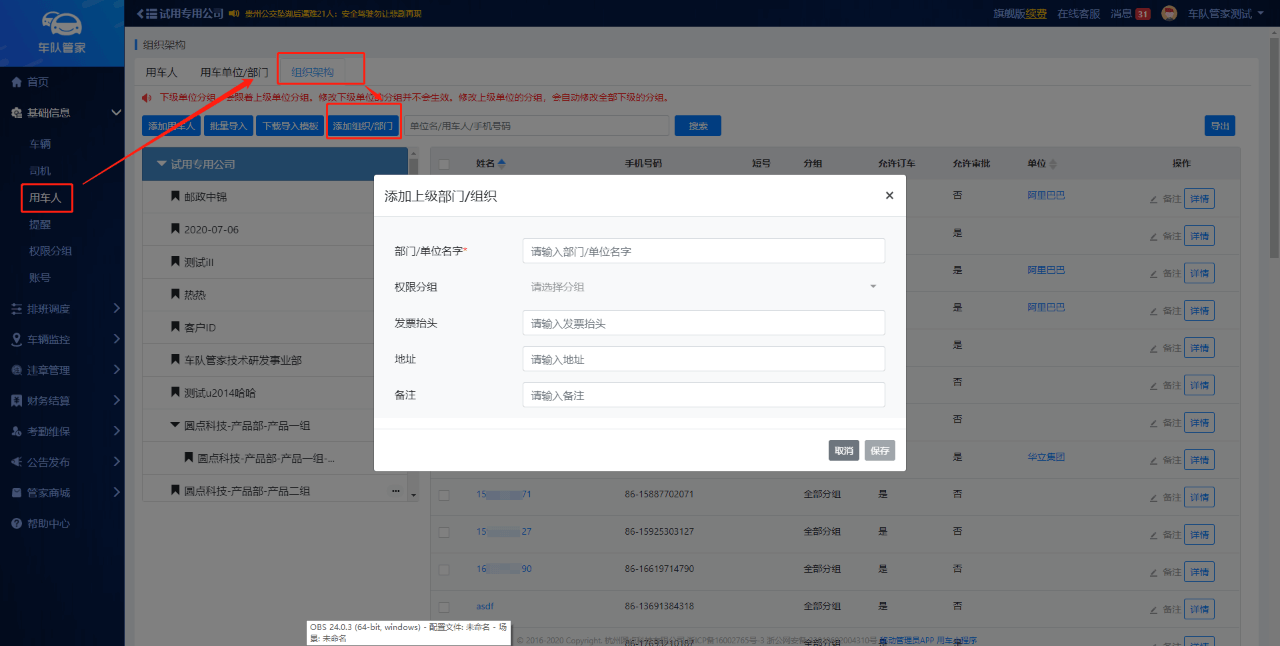
Task: Click the pencil 备注 icon for first row
Action: coord(1155,198)
